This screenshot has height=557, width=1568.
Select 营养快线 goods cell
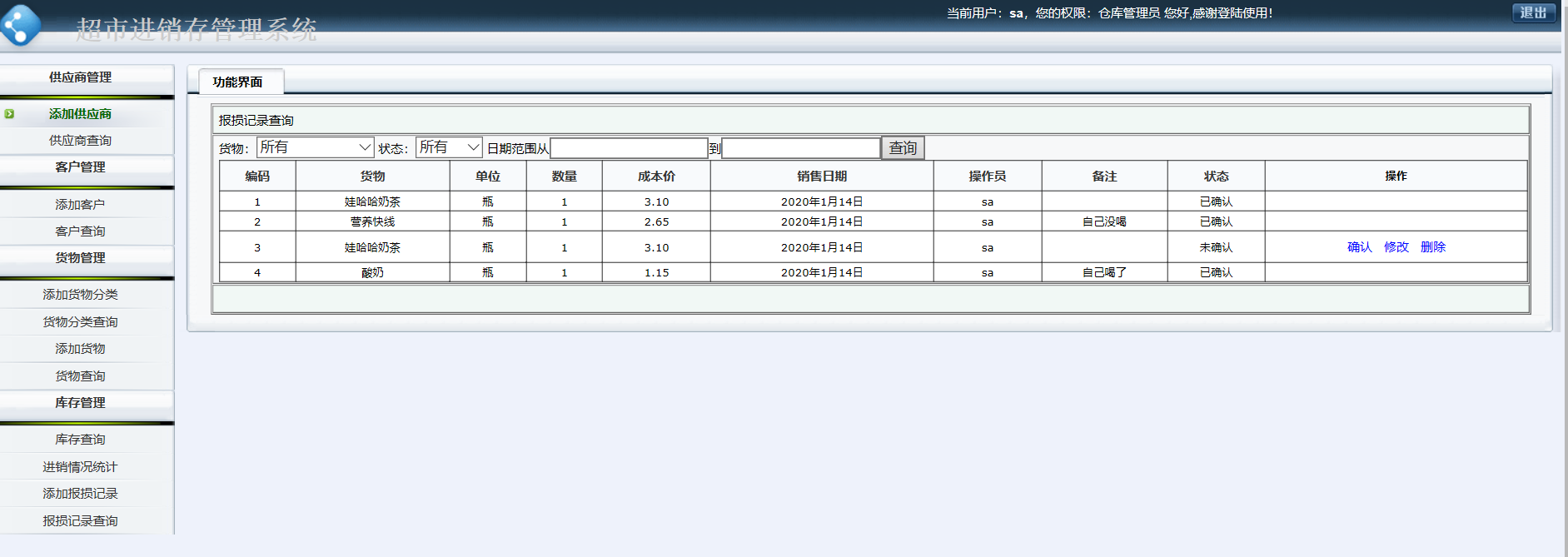click(x=372, y=222)
